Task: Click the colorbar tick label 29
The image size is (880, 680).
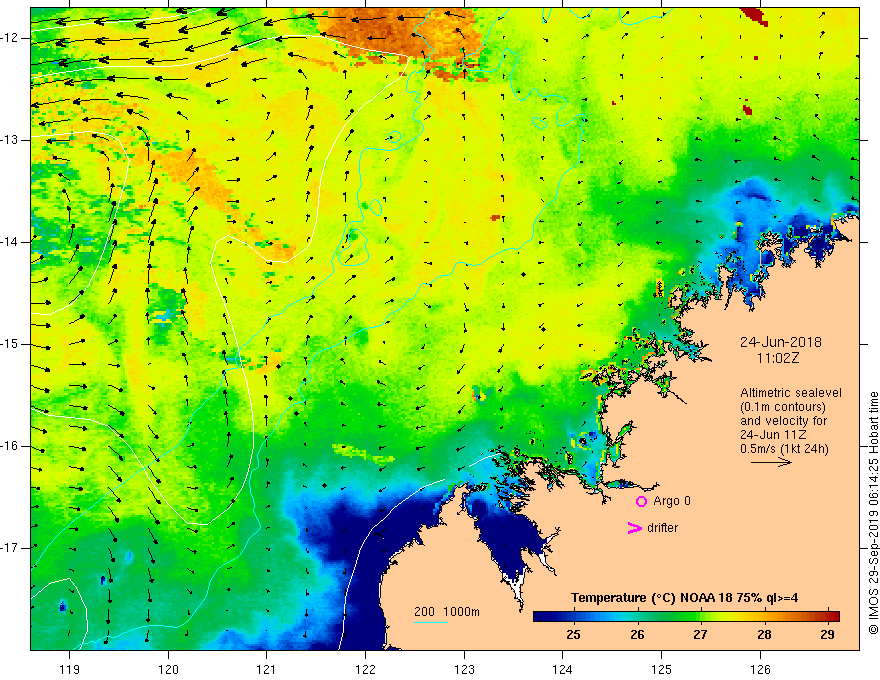Action: (x=827, y=635)
